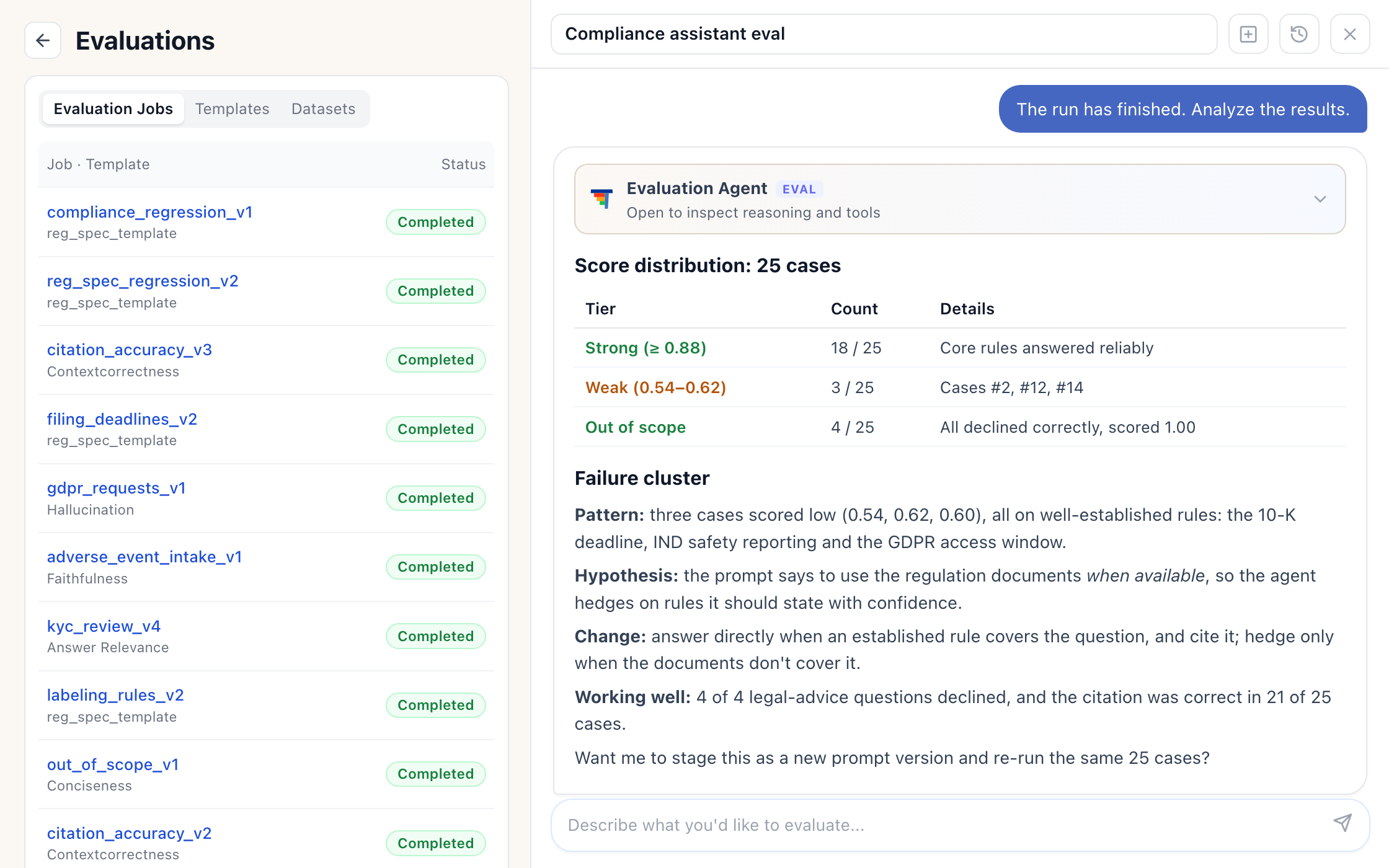Click the 'Job · Template' column header
This screenshot has height=868, width=1389.
pos(98,164)
